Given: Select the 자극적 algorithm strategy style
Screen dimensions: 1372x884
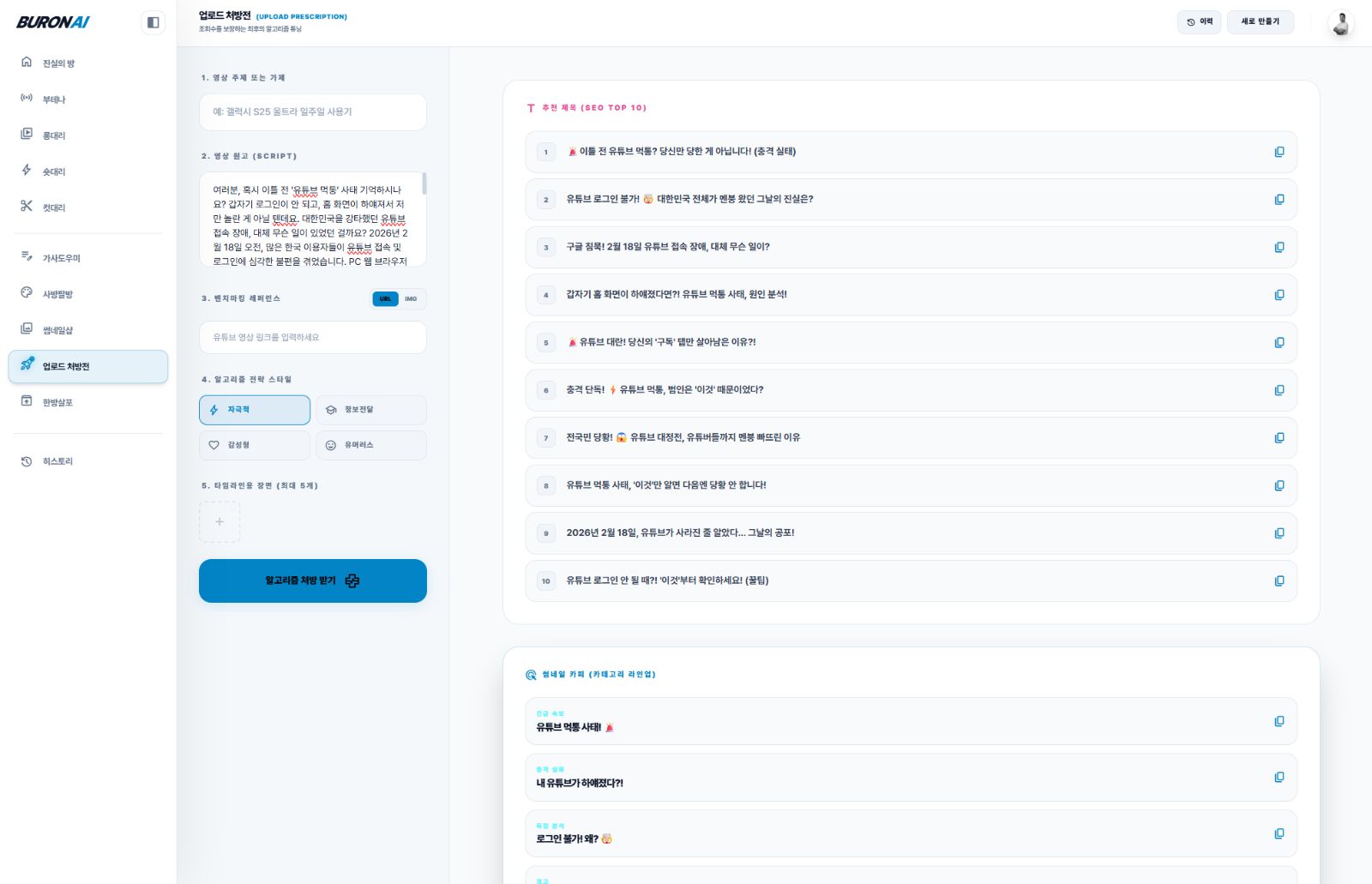Looking at the screenshot, I should (x=255, y=410).
